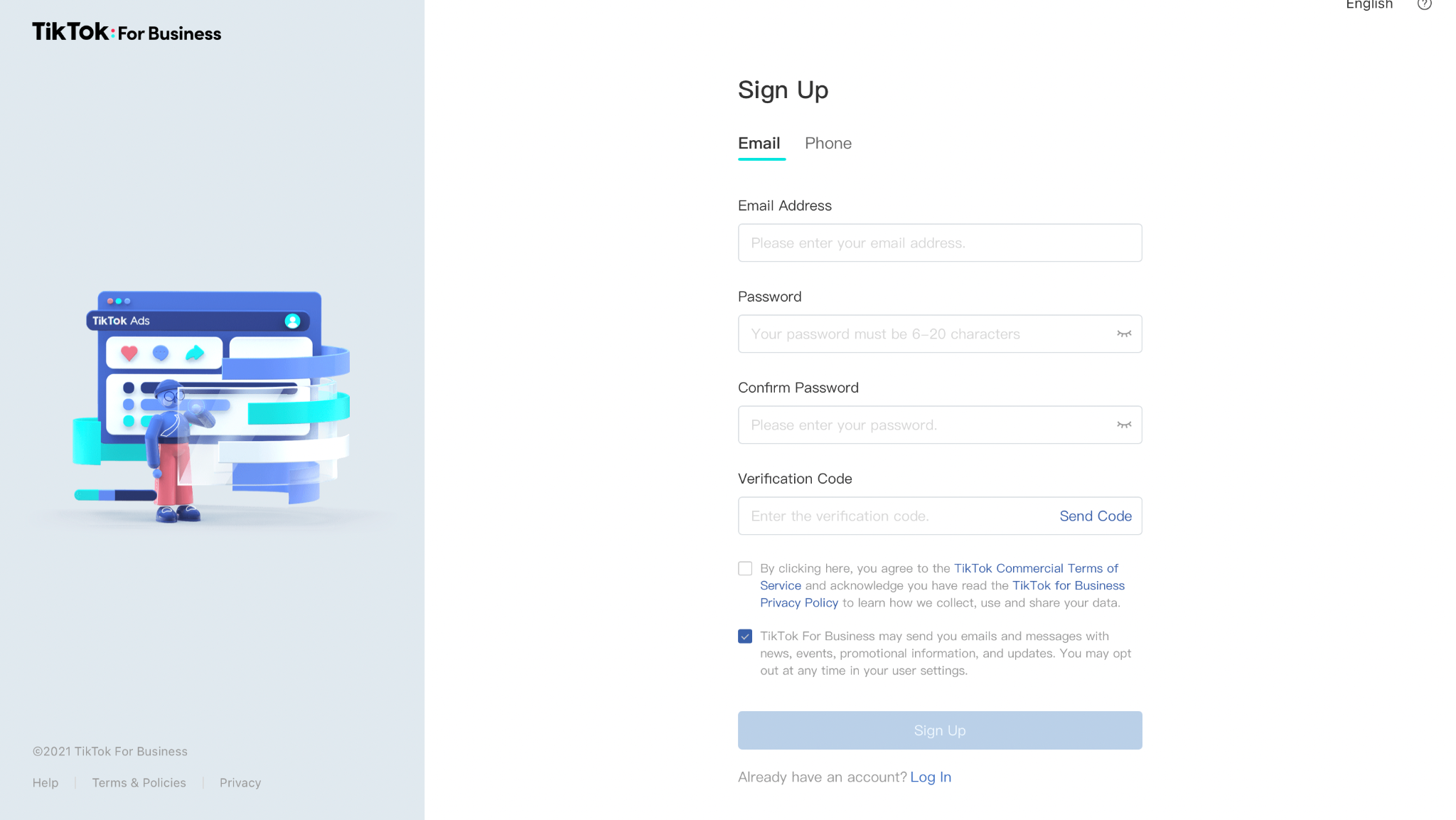This screenshot has width=1456, height=820.
Task: Focus the verification code input field
Action: tap(897, 516)
